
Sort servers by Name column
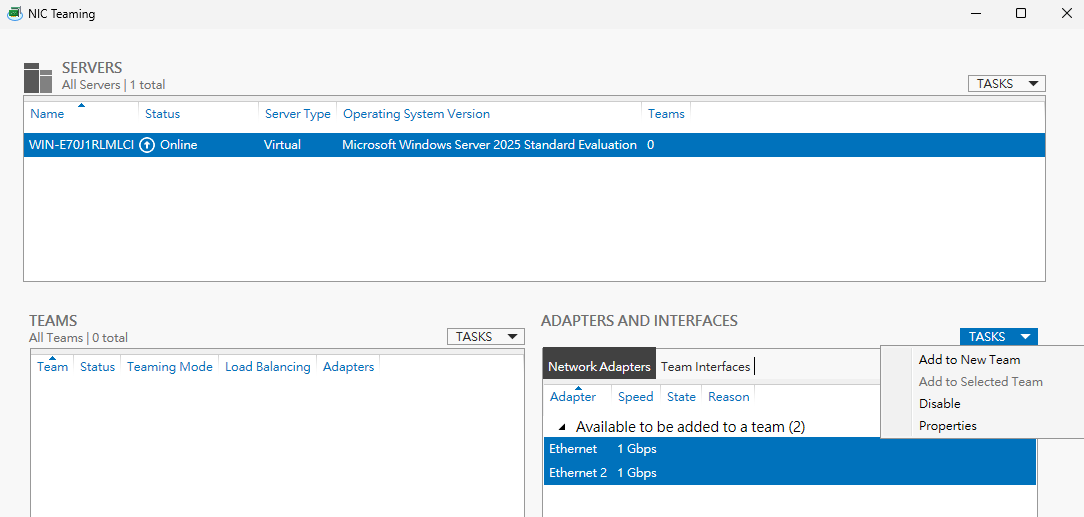[47, 114]
